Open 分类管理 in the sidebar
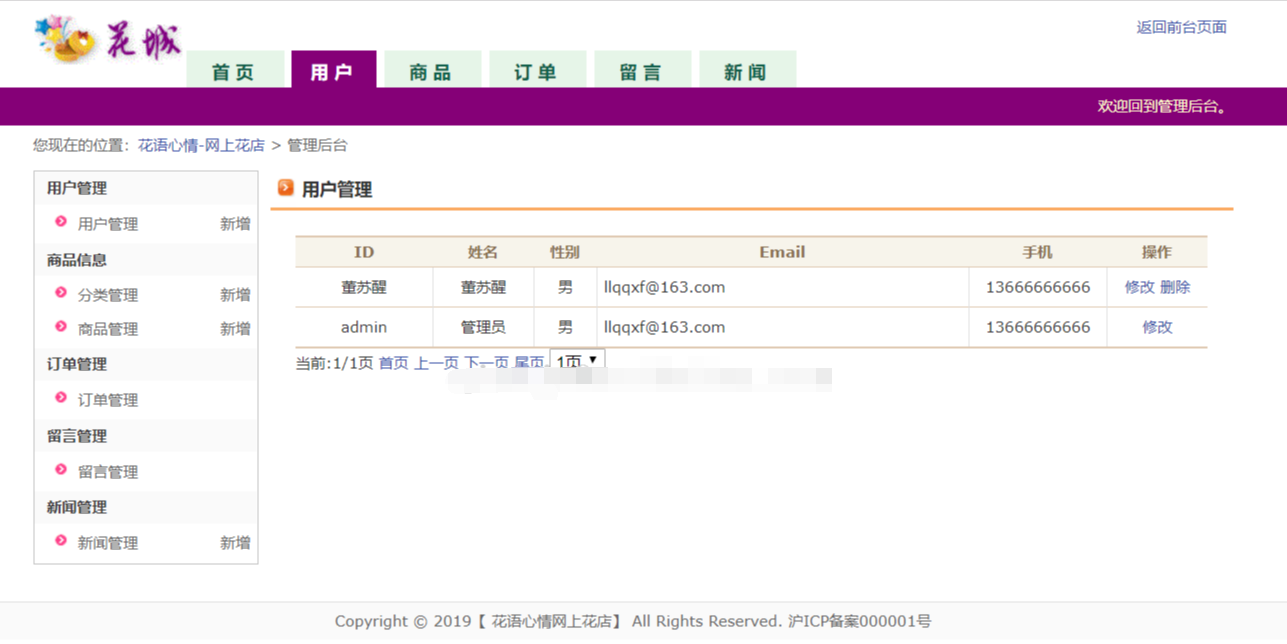Viewport: 1287px width, 644px height. pyautogui.click(x=108, y=295)
